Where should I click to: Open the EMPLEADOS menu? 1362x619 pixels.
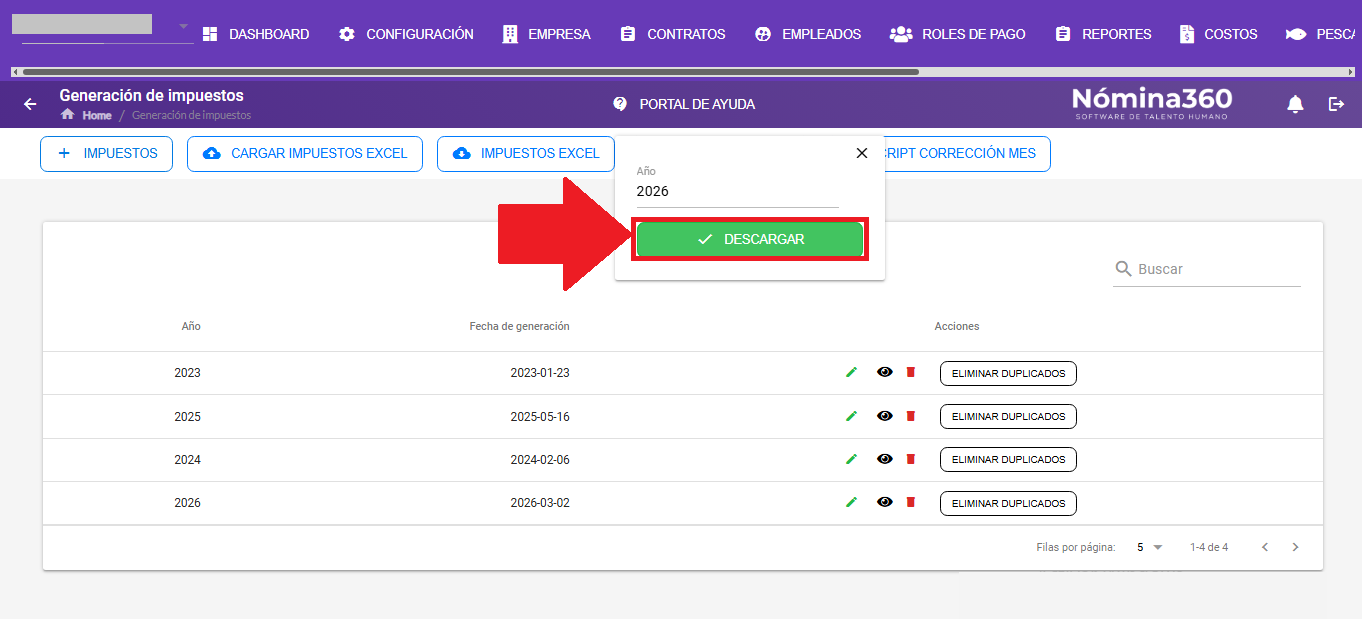[x=808, y=34]
